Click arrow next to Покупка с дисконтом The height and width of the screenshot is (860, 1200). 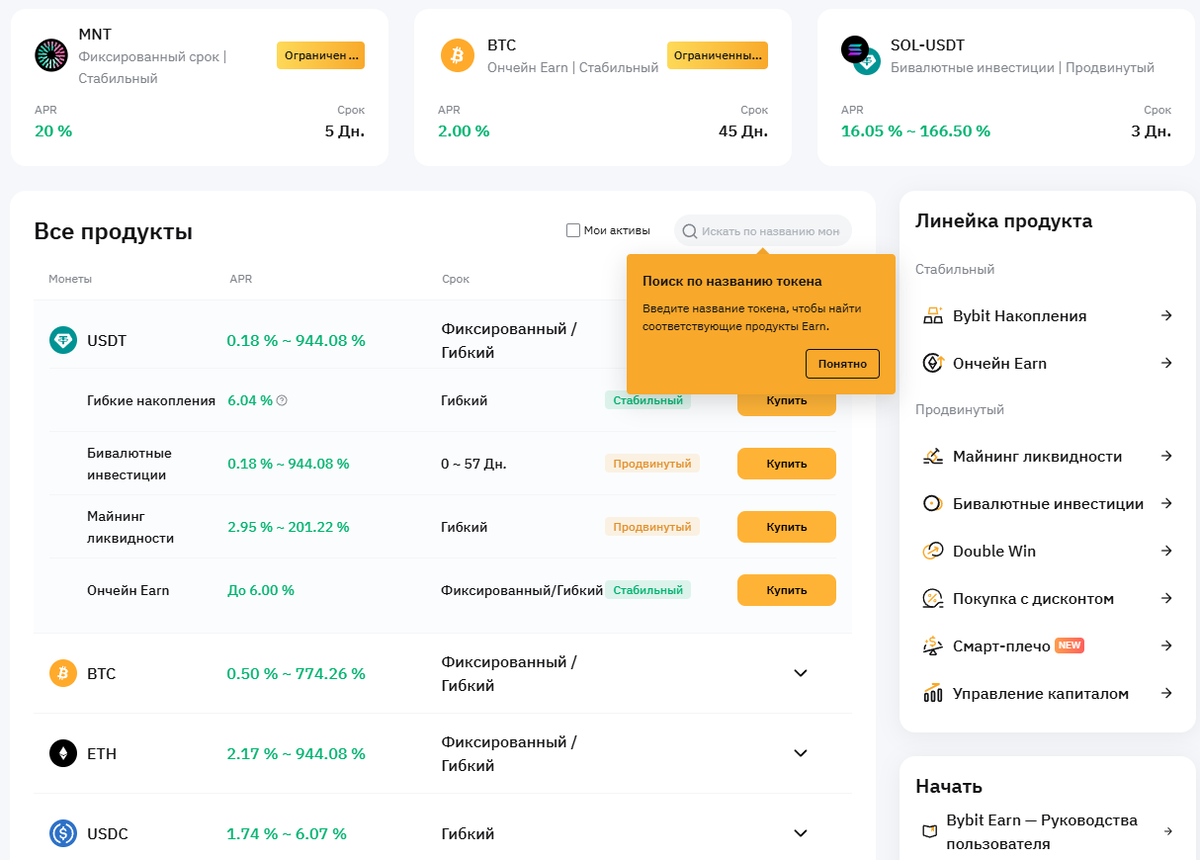pyautogui.click(x=1166, y=599)
